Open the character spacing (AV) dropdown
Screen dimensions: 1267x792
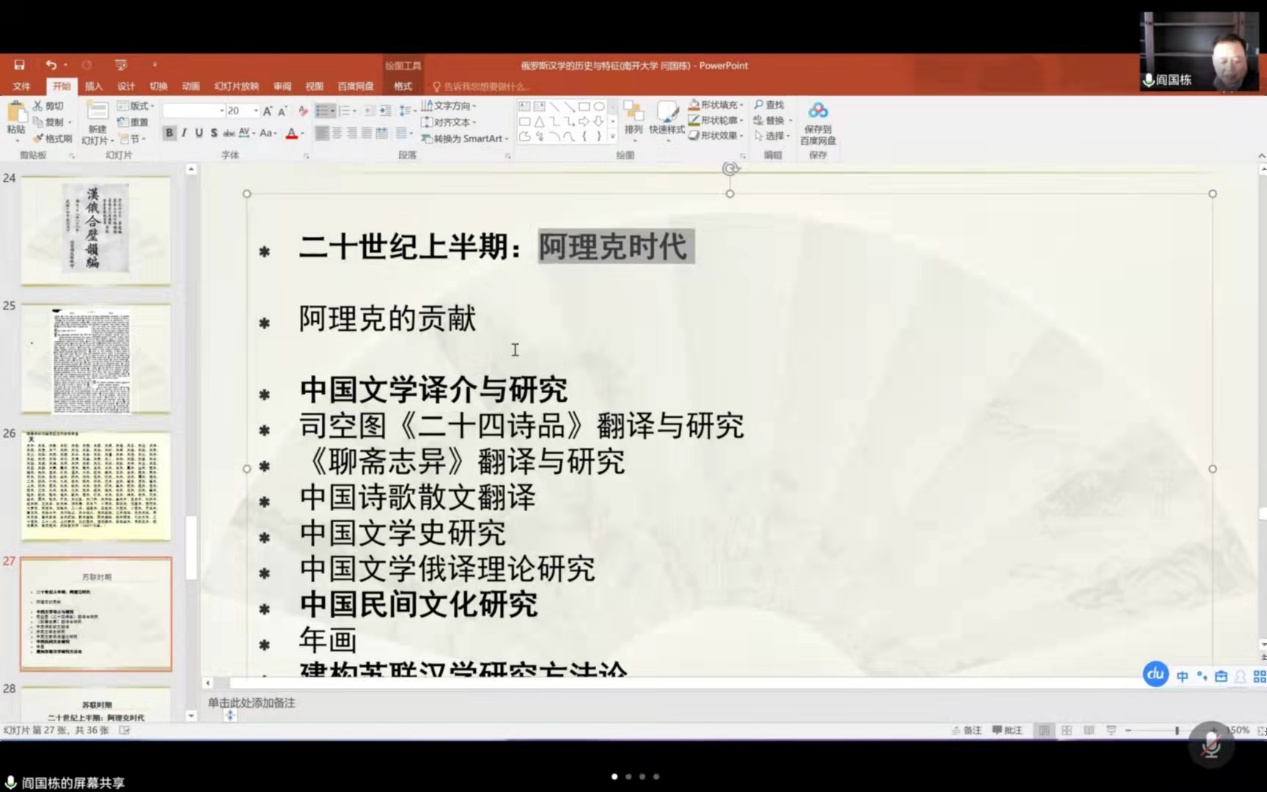pos(246,133)
